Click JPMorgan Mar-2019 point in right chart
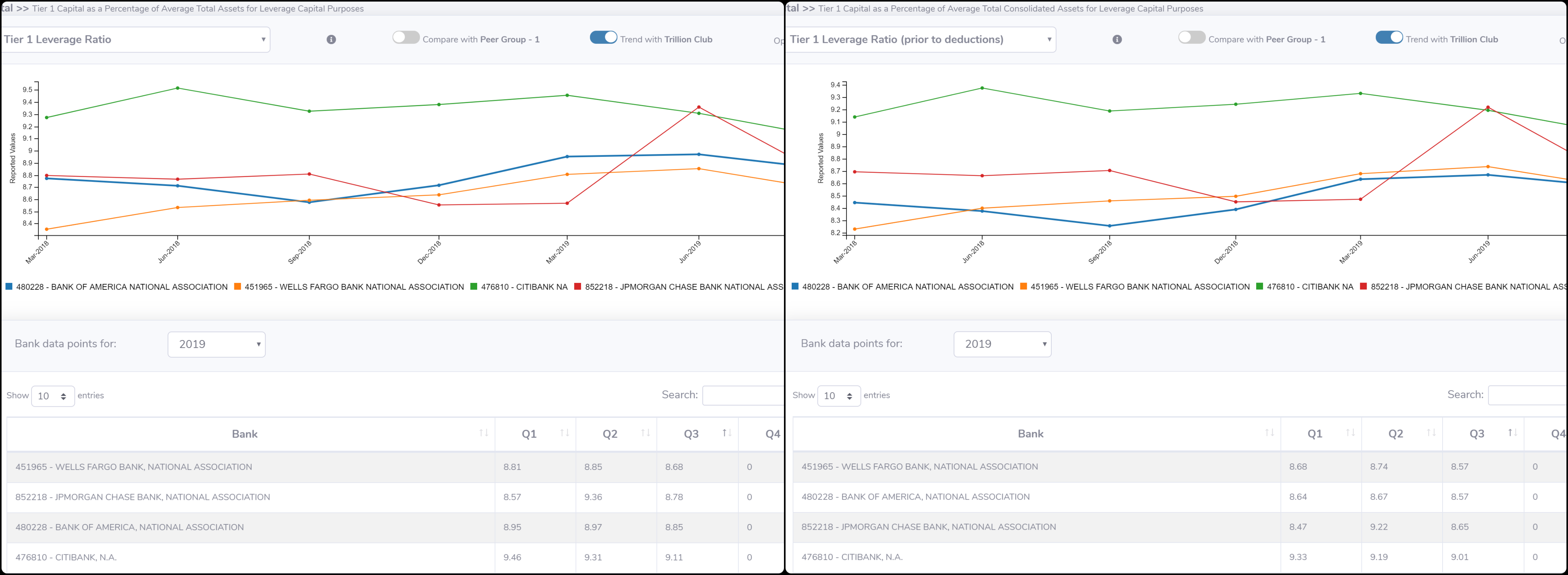 coord(1360,200)
